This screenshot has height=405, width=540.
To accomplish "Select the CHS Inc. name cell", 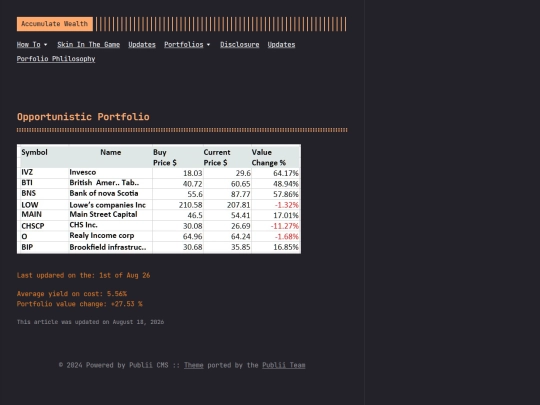I will [83, 225].
